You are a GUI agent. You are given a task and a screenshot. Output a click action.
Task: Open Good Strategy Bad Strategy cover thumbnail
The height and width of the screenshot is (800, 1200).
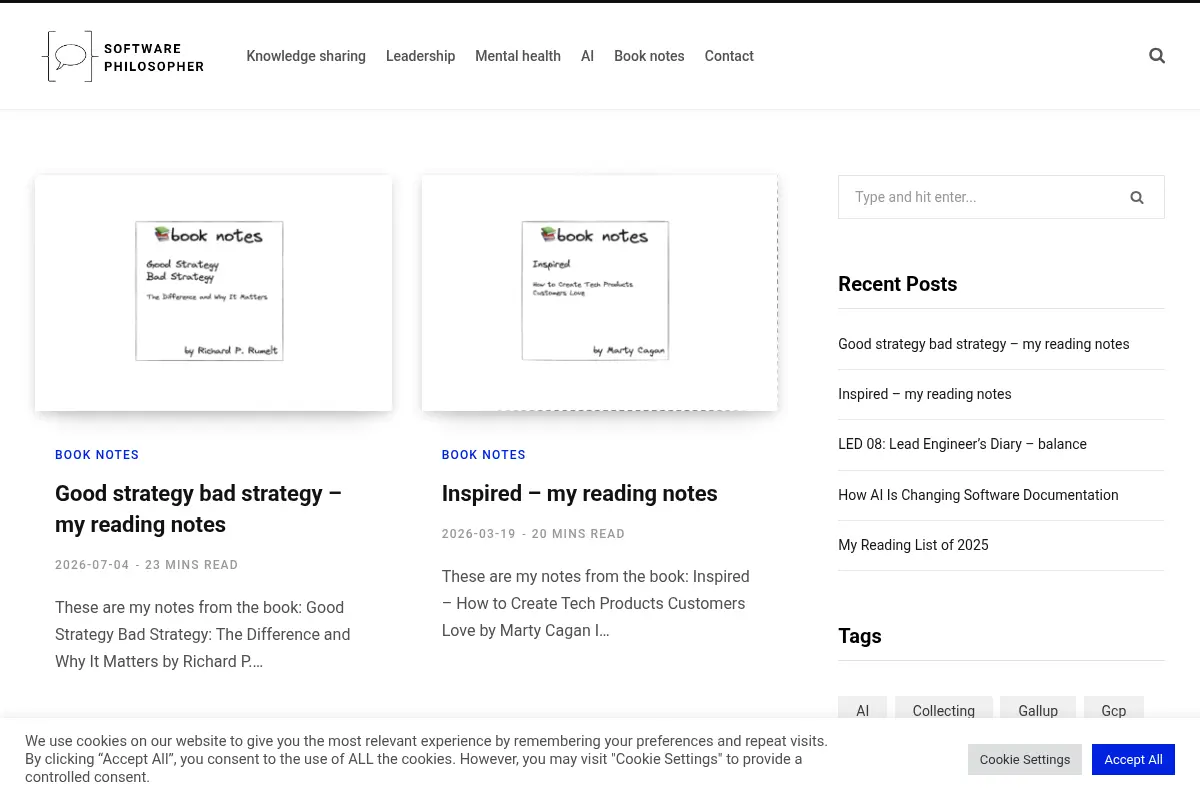tap(213, 293)
